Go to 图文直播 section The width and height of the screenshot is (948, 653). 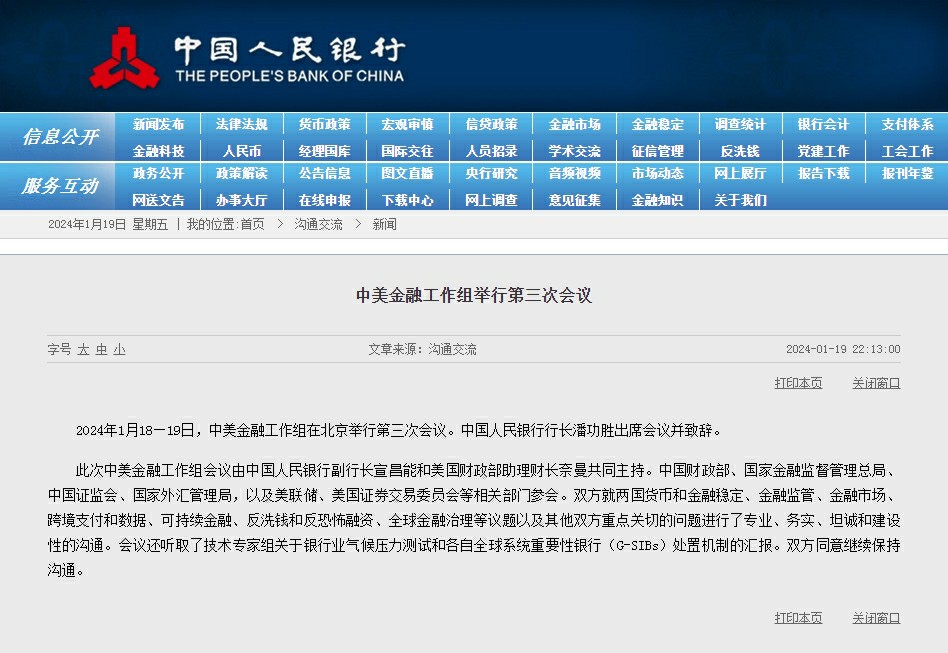pyautogui.click(x=407, y=174)
